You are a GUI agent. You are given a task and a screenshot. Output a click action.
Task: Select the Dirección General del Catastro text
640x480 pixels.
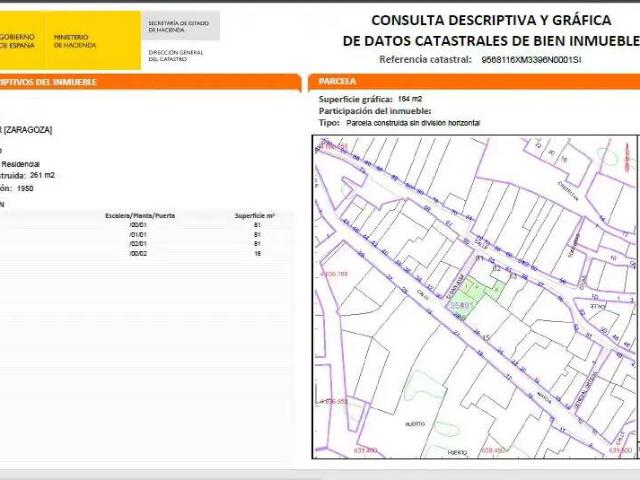click(176, 56)
